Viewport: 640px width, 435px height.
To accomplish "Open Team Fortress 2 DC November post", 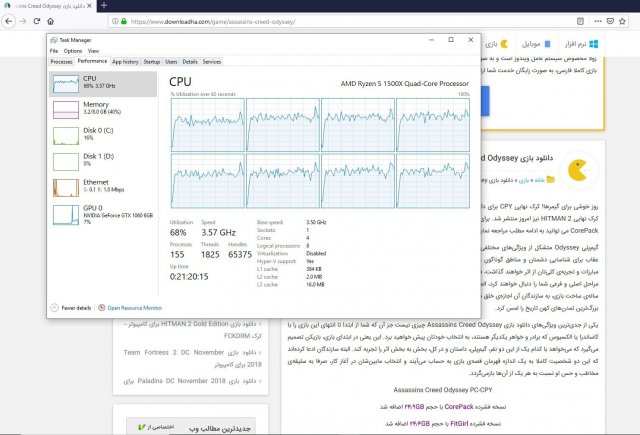I will click(193, 358).
